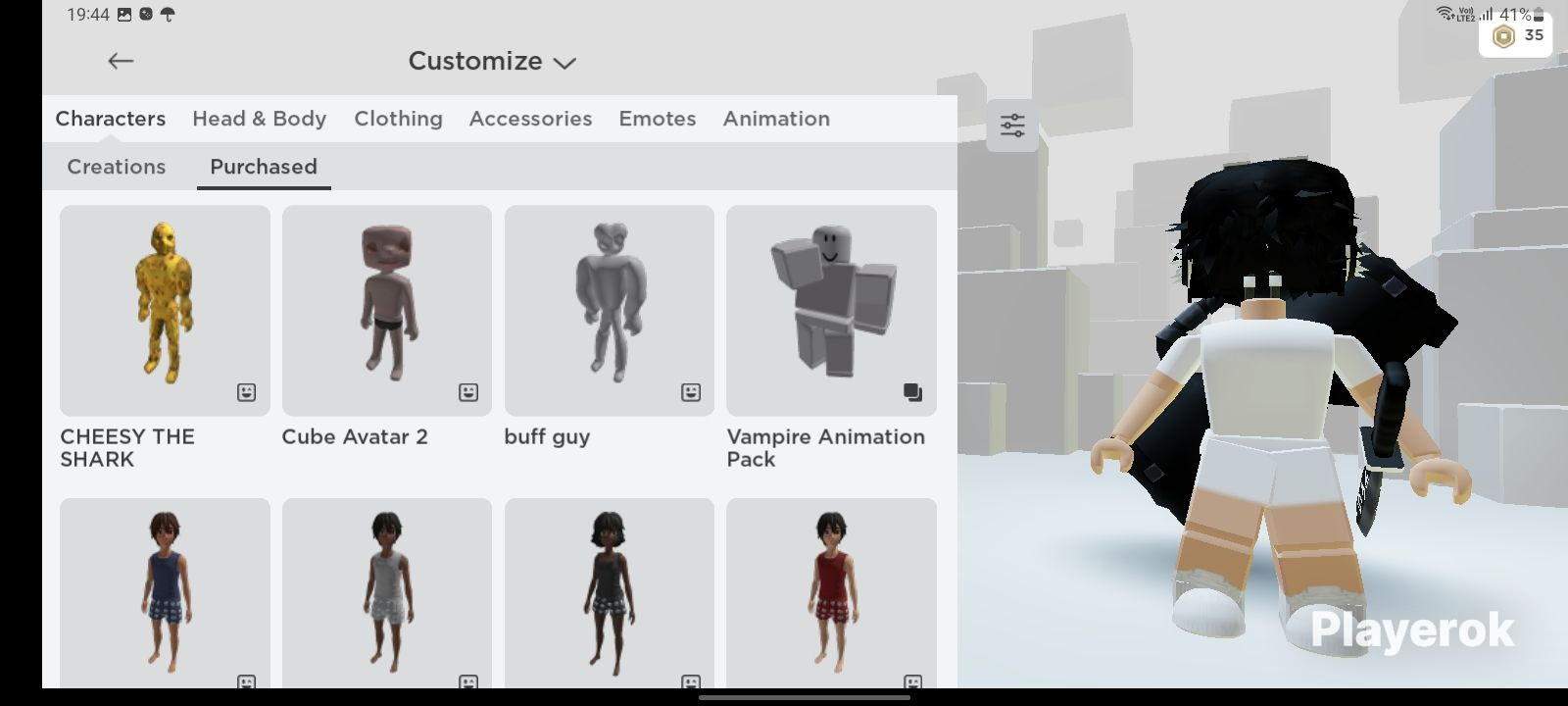Switch to the Characters tab
1568x706 pixels.
[111, 119]
